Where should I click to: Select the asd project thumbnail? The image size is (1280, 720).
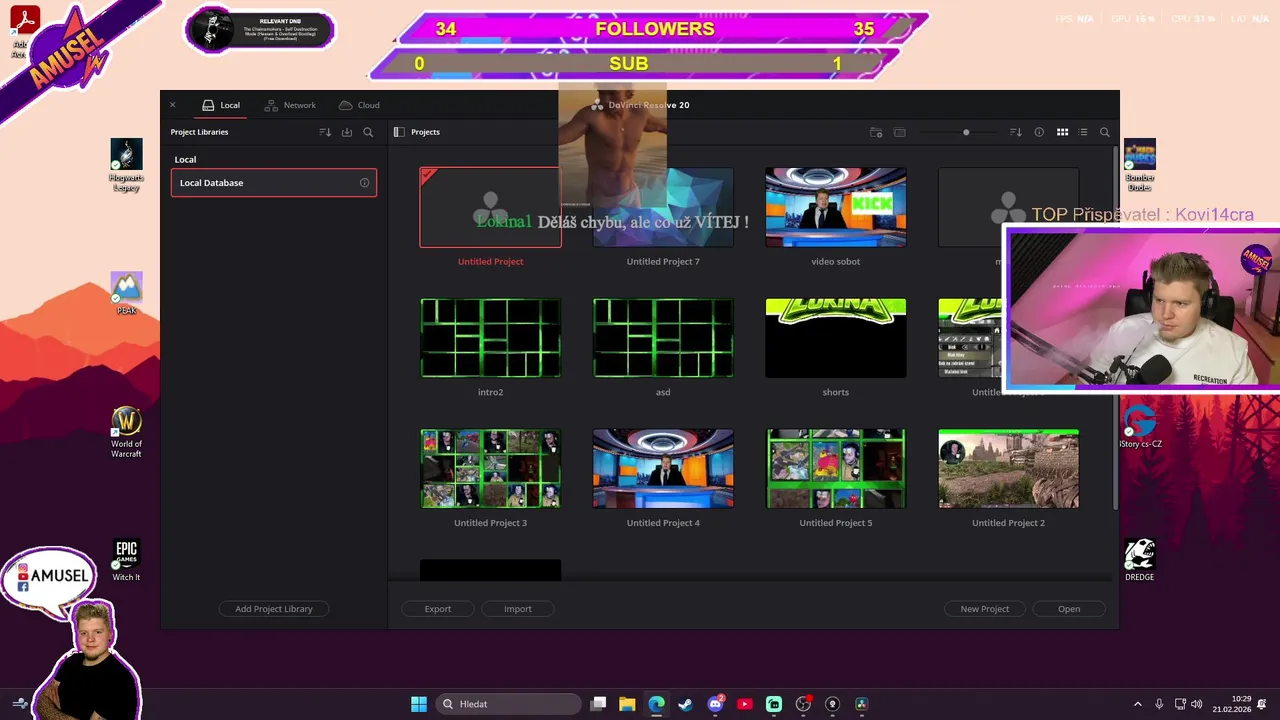point(663,338)
